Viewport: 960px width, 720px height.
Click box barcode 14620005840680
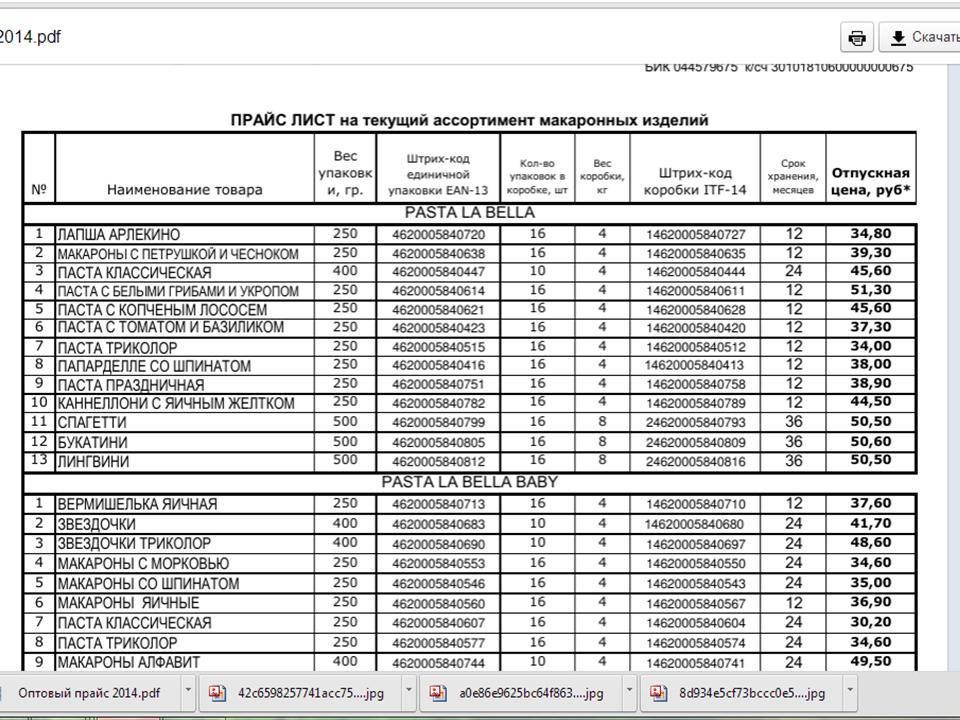[x=694, y=524]
